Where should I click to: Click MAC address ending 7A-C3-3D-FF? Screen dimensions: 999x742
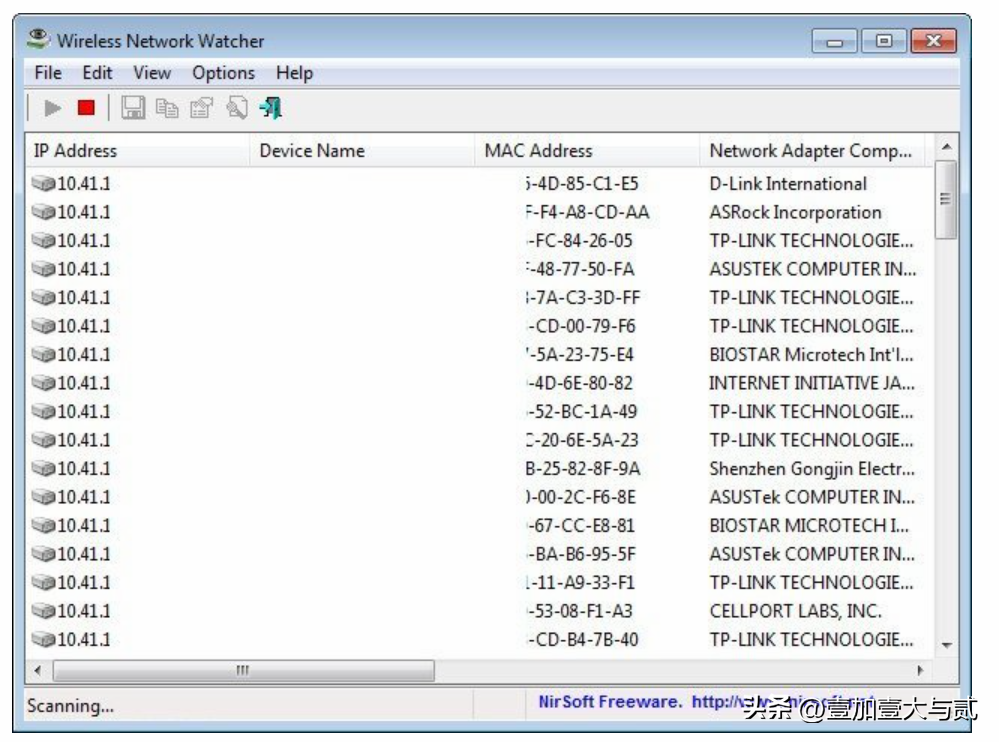pos(582,297)
